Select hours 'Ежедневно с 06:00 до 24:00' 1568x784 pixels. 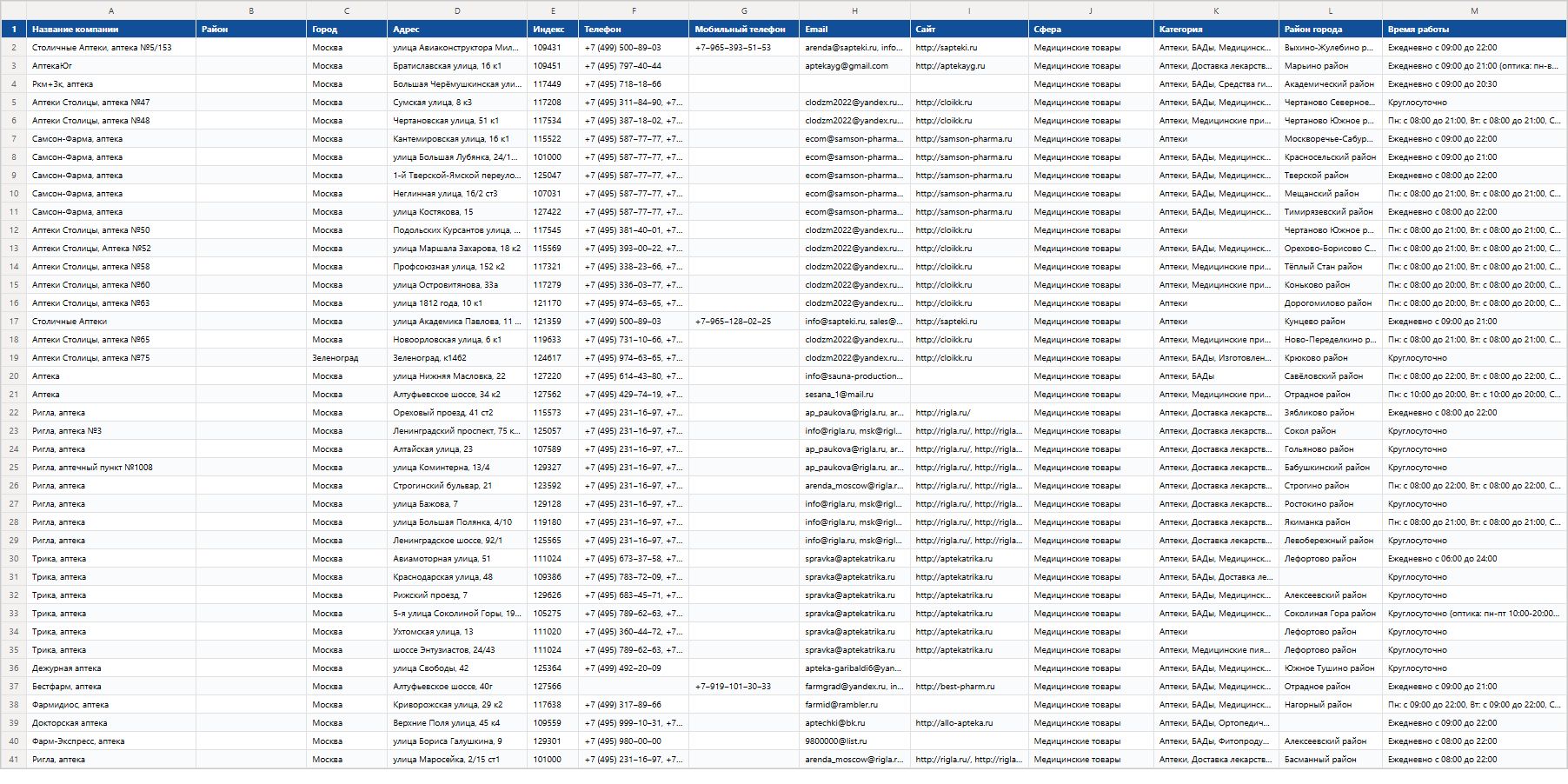[x=1474, y=559]
